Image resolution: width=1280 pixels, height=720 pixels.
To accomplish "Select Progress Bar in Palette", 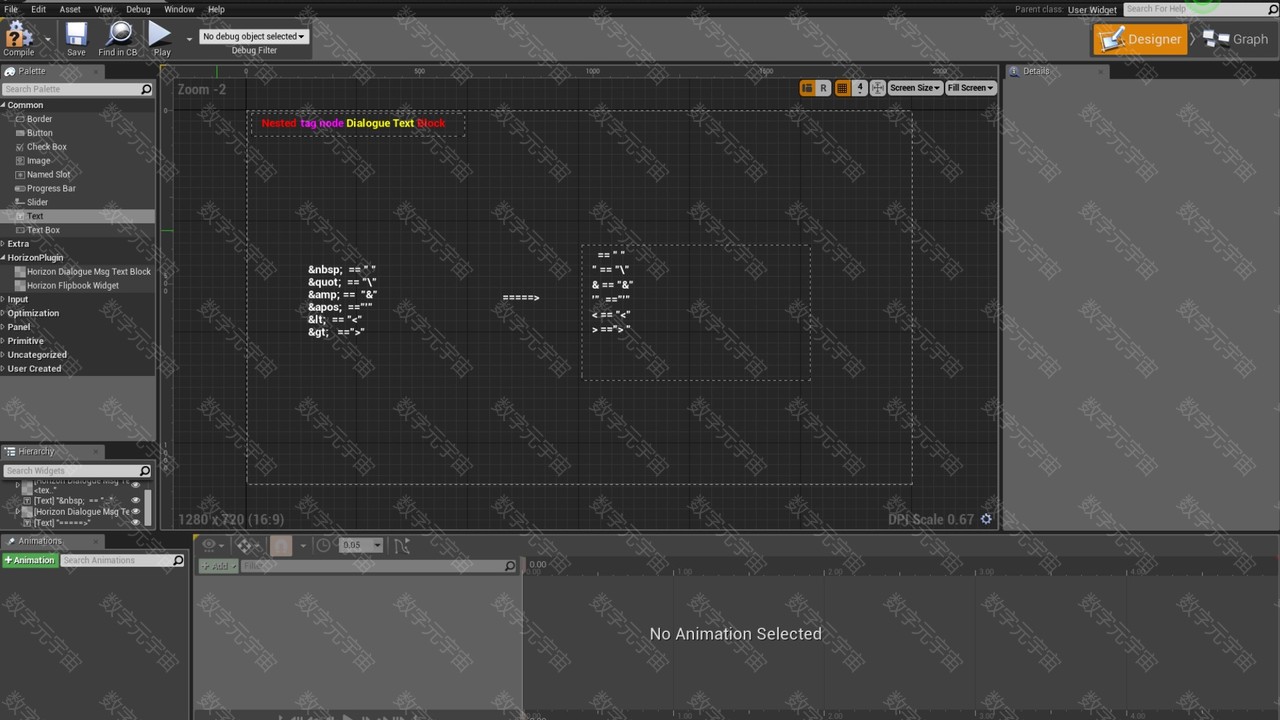I will (x=51, y=189).
